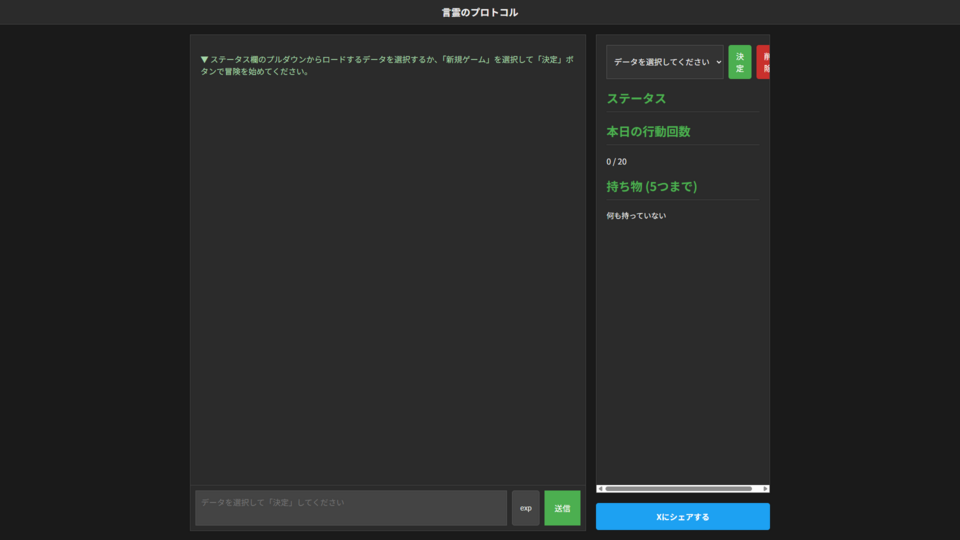Click the 0 / 20 action count value
Viewport: 960px width, 540px height.
[617, 162]
